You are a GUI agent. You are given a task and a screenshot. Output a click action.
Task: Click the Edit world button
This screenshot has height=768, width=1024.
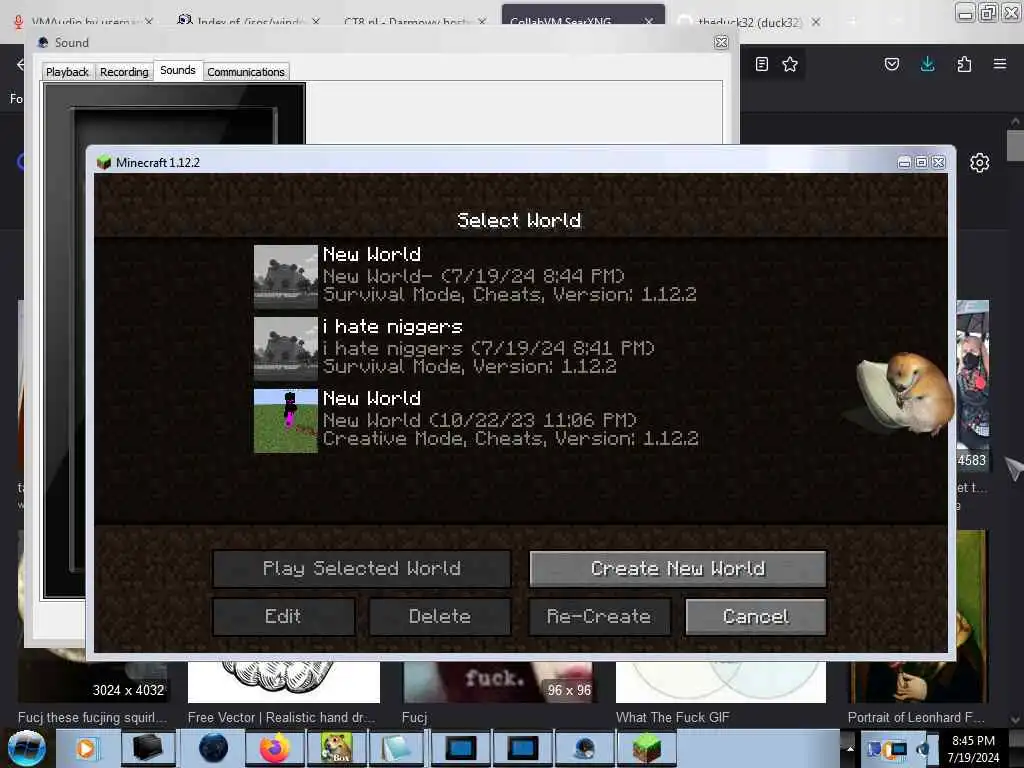click(x=283, y=616)
